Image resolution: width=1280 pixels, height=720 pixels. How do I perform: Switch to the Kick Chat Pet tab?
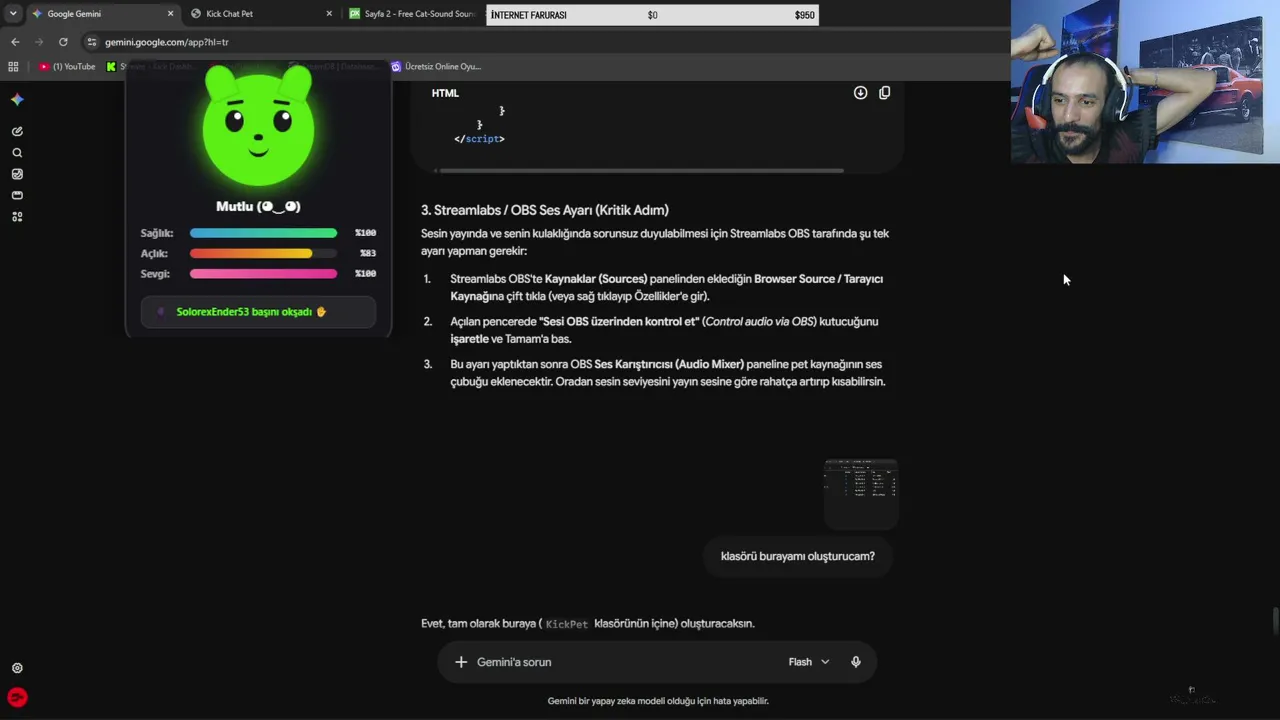tap(262, 14)
